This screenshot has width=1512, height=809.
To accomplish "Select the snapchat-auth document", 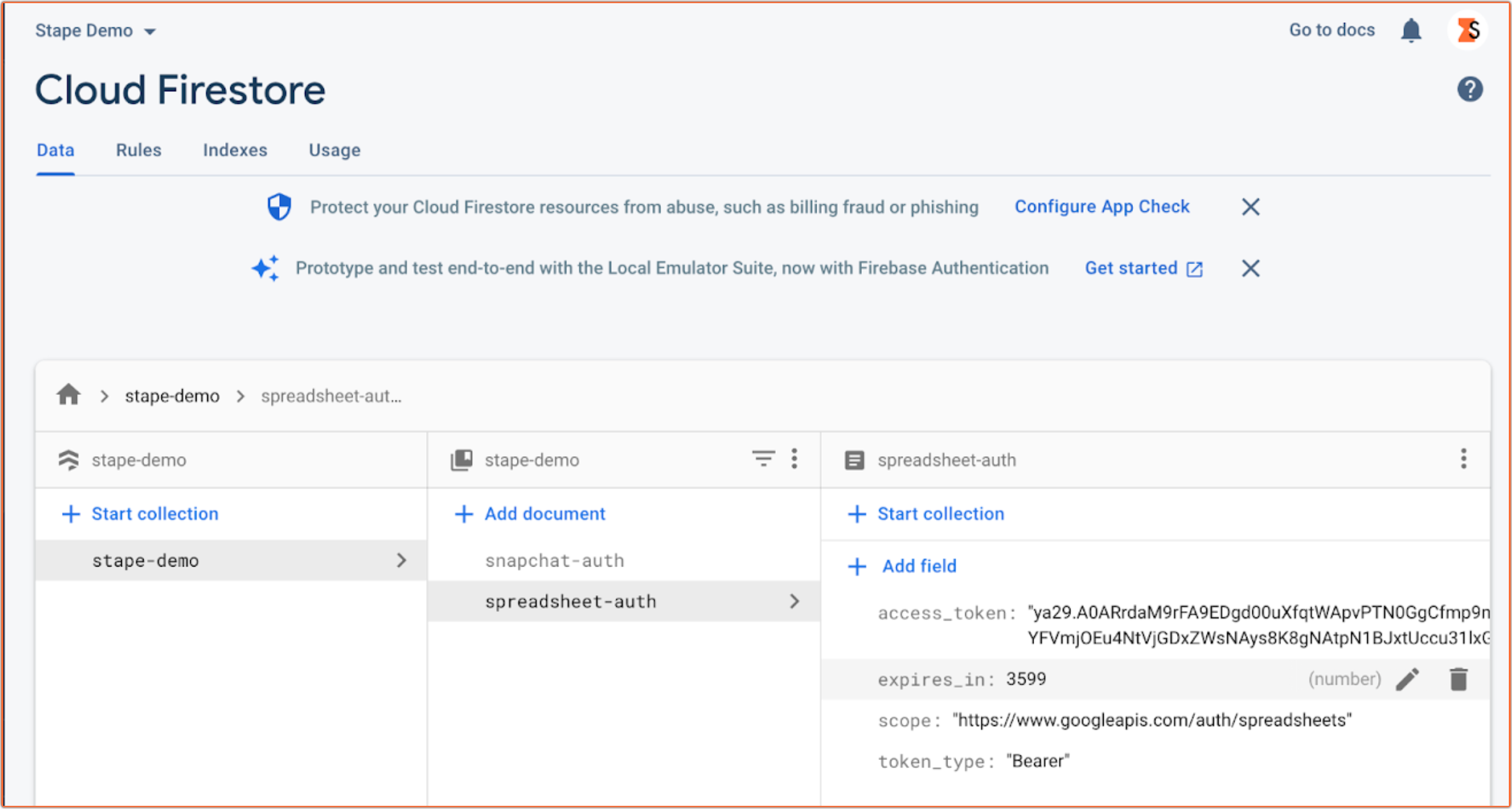I will pyautogui.click(x=554, y=560).
